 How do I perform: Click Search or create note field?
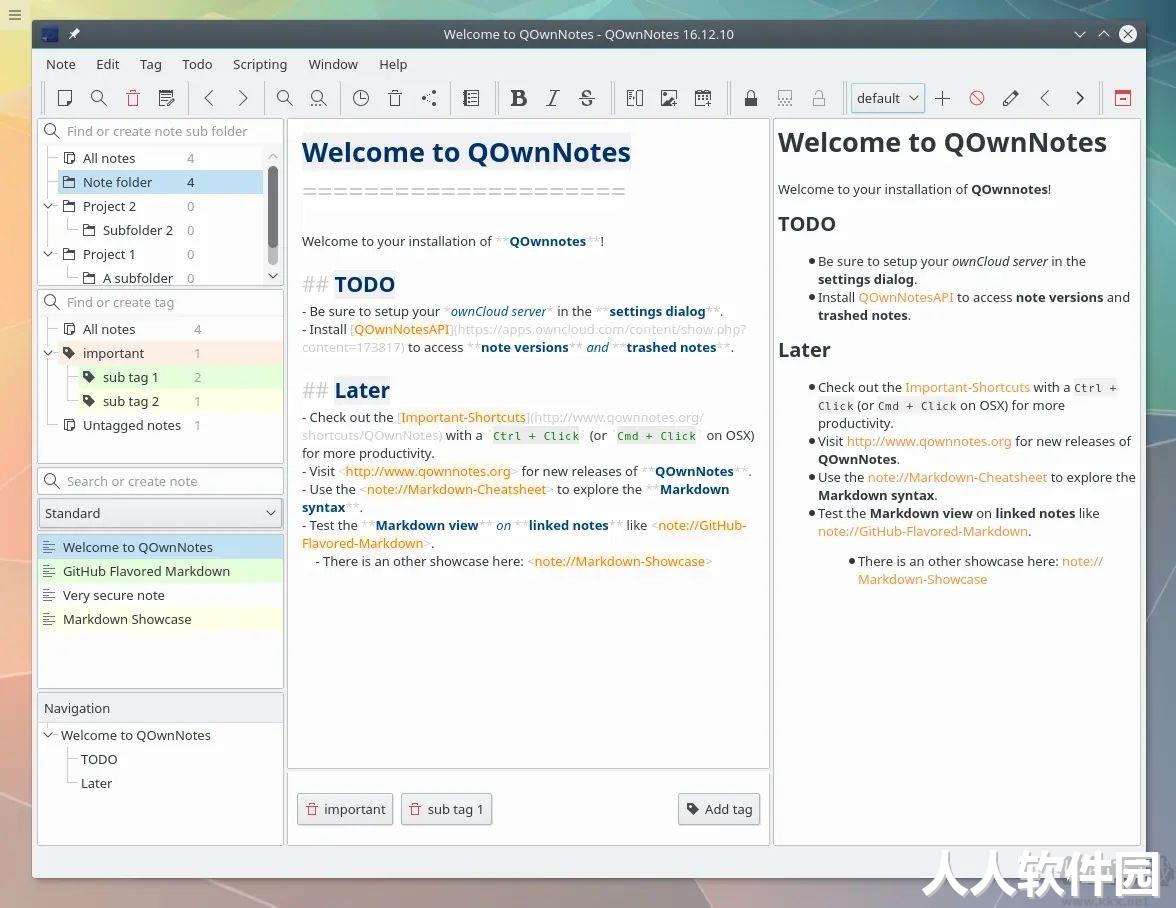[x=160, y=481]
